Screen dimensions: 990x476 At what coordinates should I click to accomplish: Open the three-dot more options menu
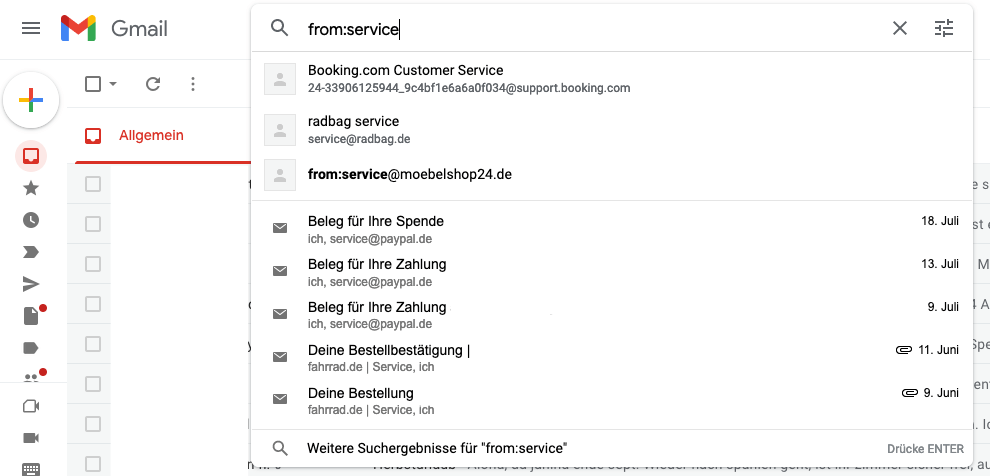point(193,83)
